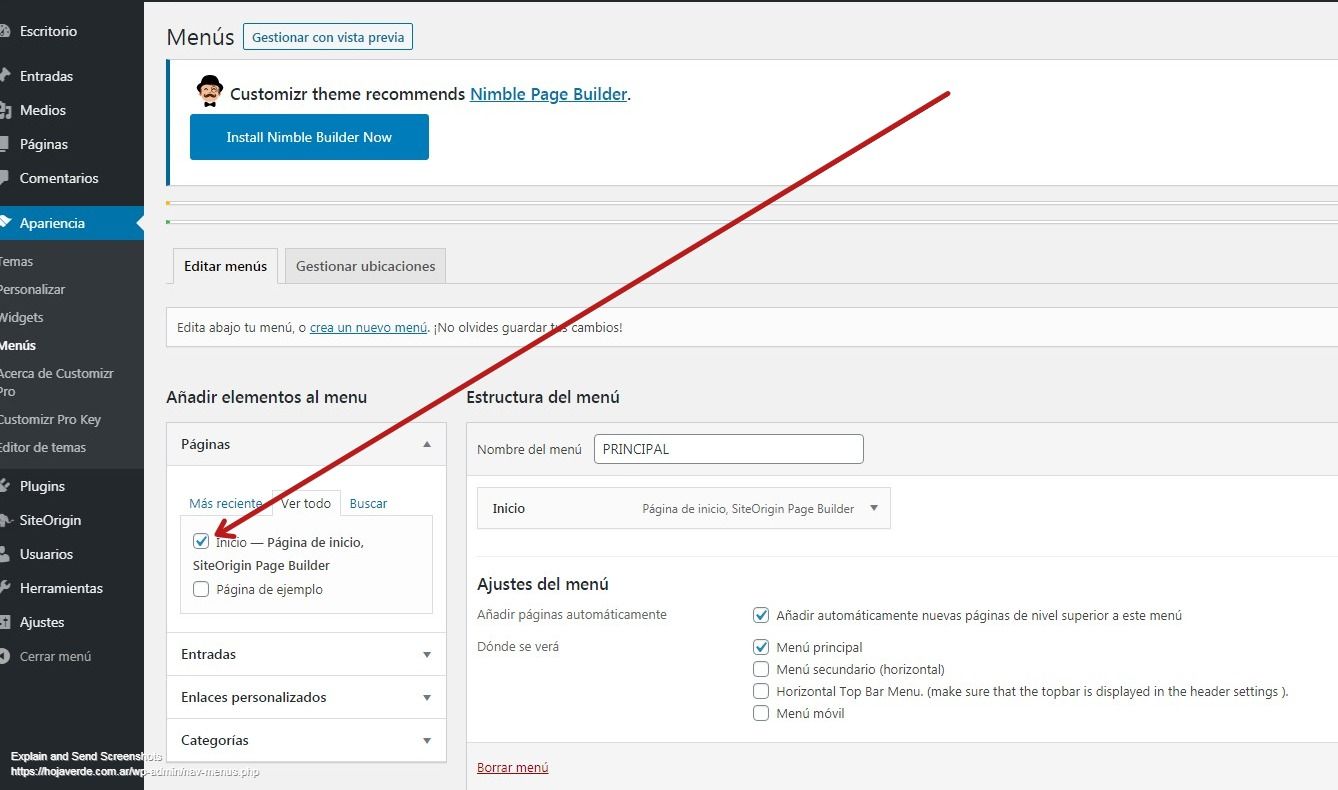Click the Entradas pushpin icon
The width and height of the screenshot is (1338, 790).
coord(4,76)
